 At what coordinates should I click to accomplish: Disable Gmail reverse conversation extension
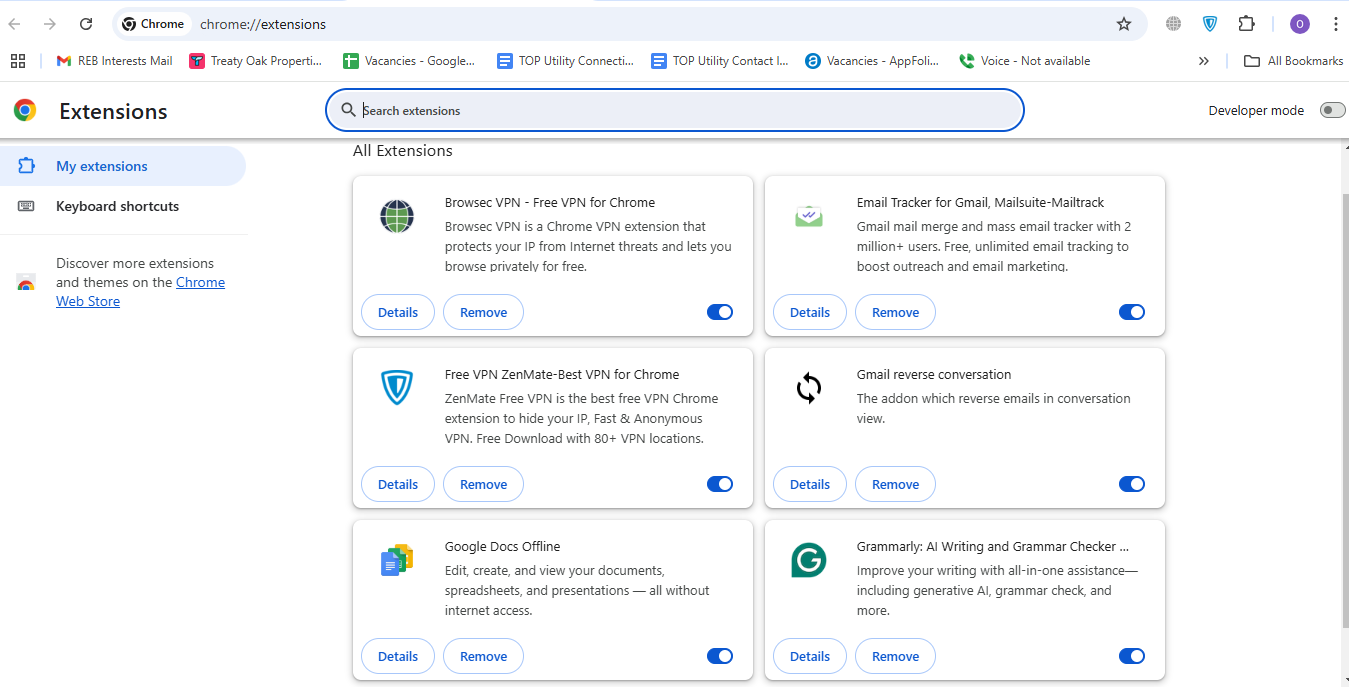[x=1132, y=484]
